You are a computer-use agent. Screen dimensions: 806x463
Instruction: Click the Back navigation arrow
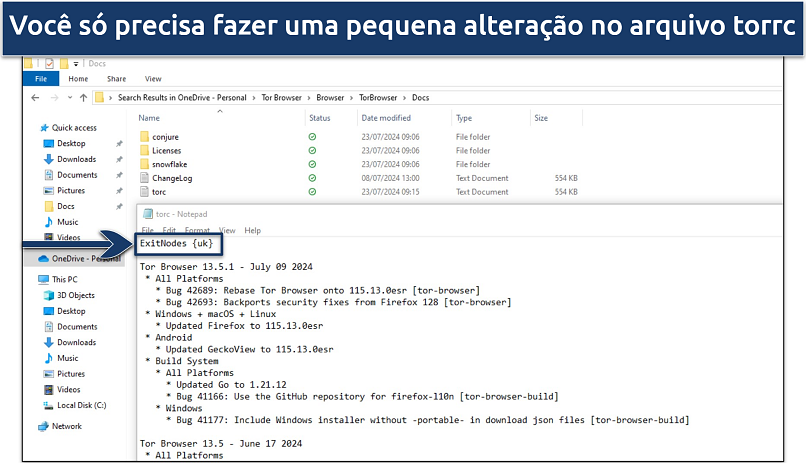tap(35, 98)
